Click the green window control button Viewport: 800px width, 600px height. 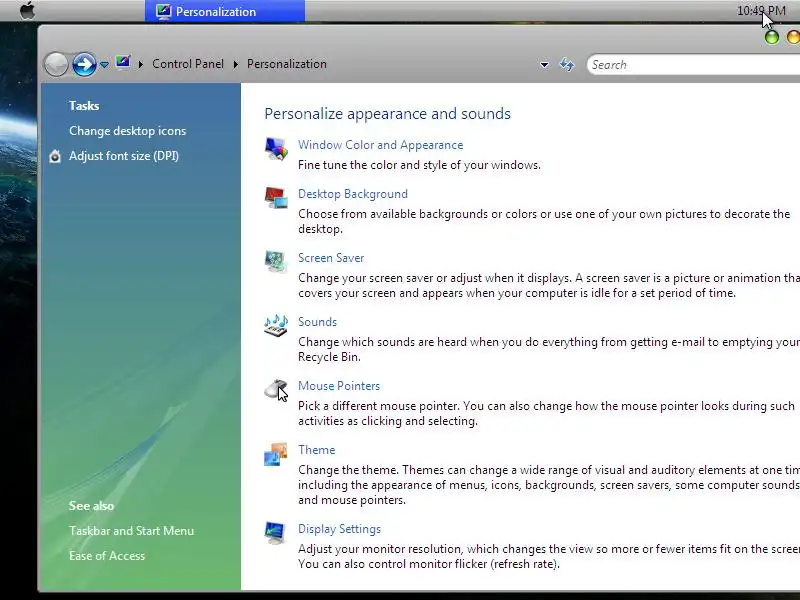[772, 37]
